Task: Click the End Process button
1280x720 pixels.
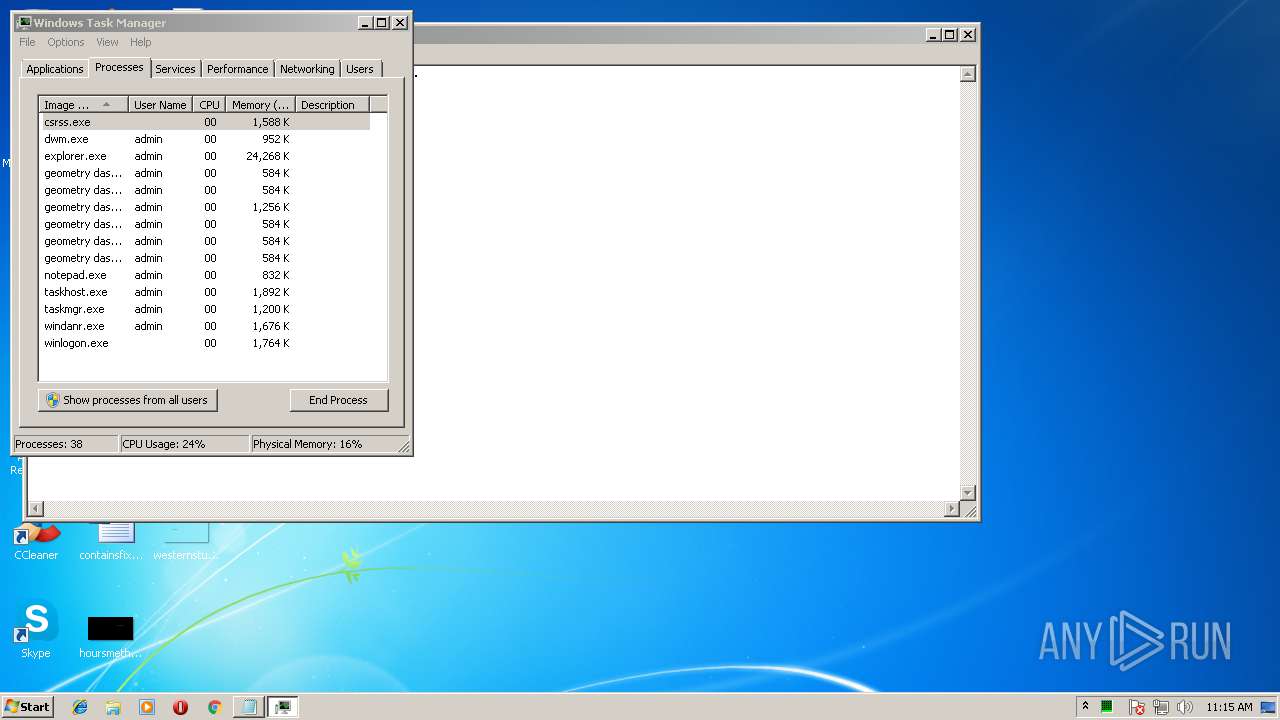Action: click(339, 400)
